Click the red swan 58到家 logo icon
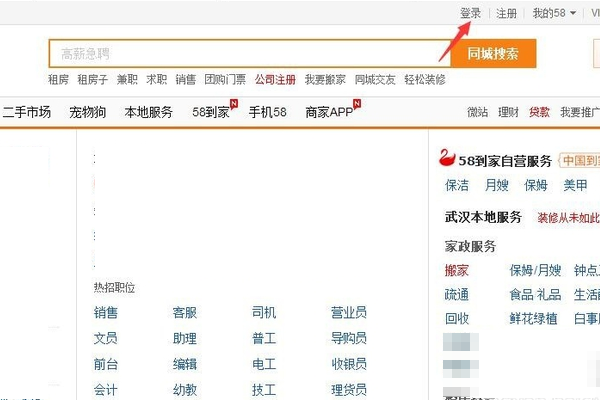 click(x=447, y=158)
